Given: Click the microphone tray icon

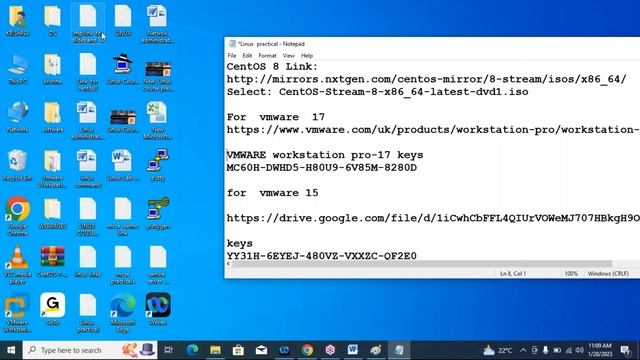Looking at the screenshot, I should [545, 350].
